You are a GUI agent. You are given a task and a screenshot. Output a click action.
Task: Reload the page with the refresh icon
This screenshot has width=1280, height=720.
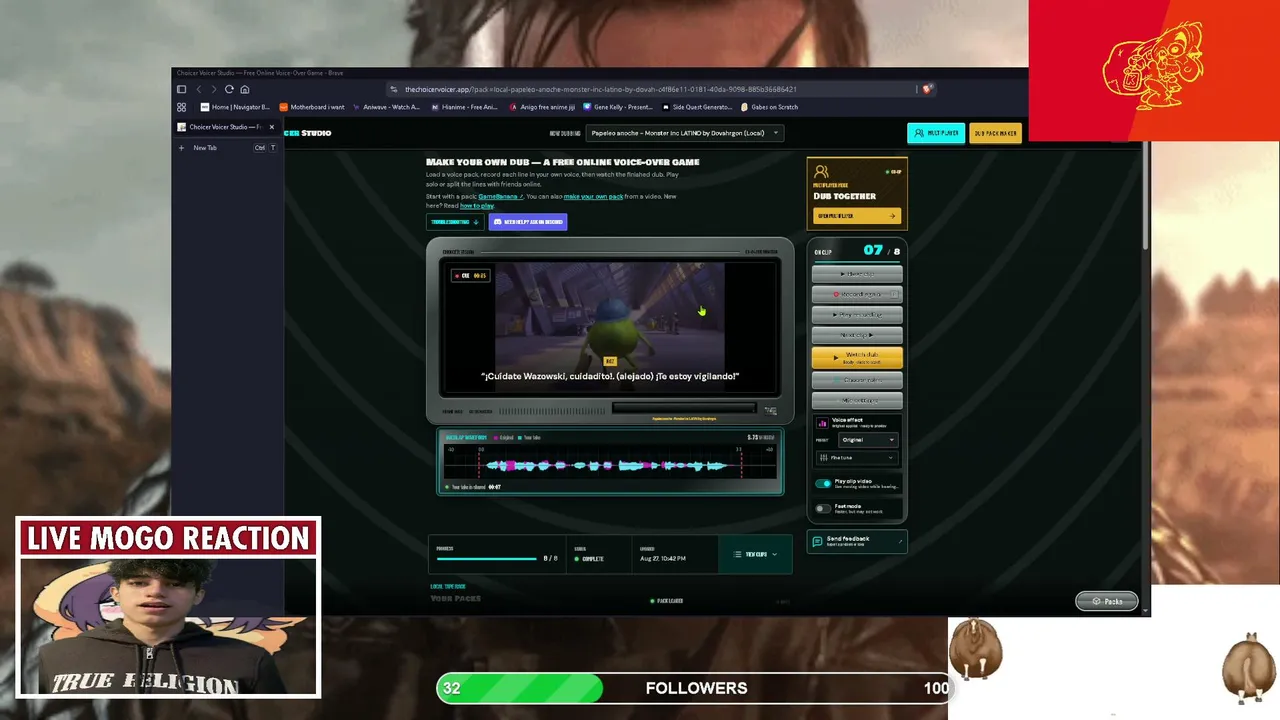[229, 89]
